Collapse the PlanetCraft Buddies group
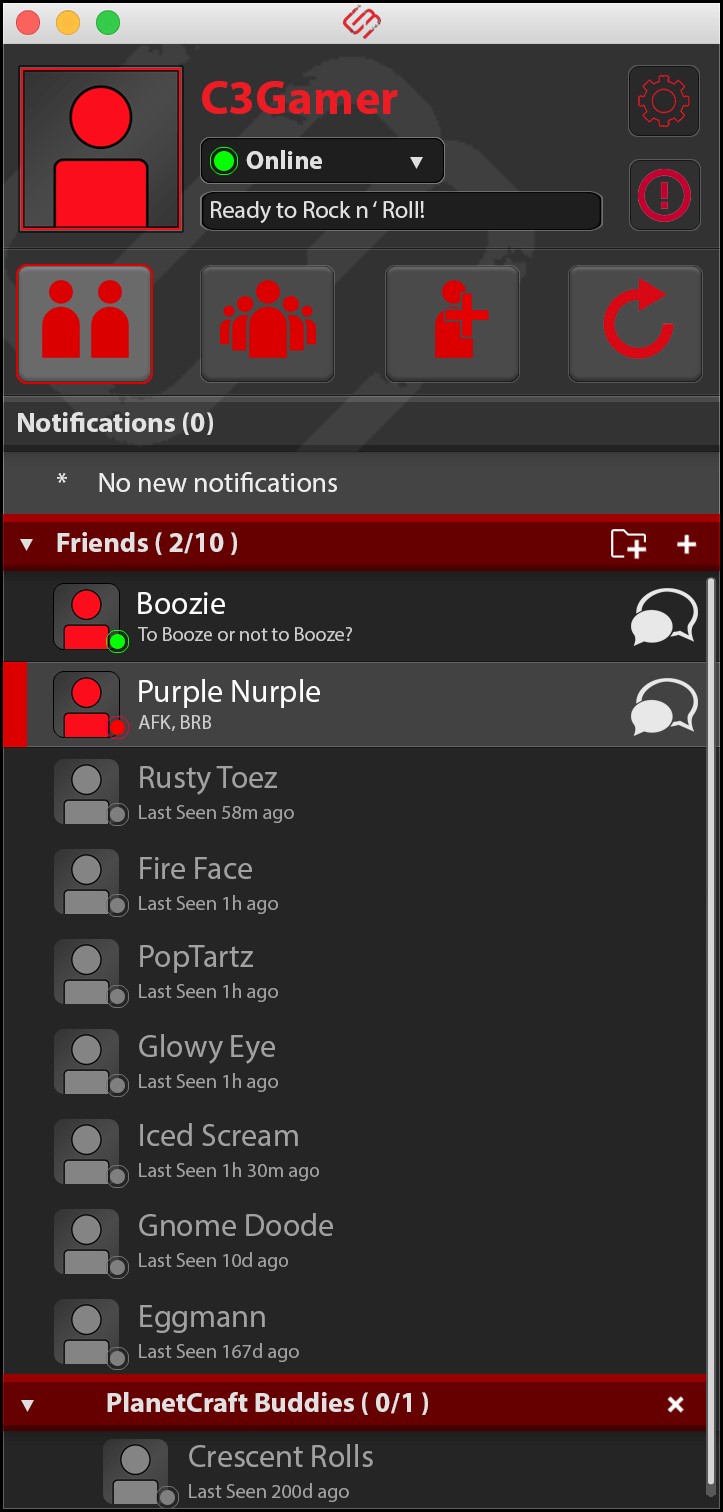This screenshot has height=1512, width=723. point(27,1405)
